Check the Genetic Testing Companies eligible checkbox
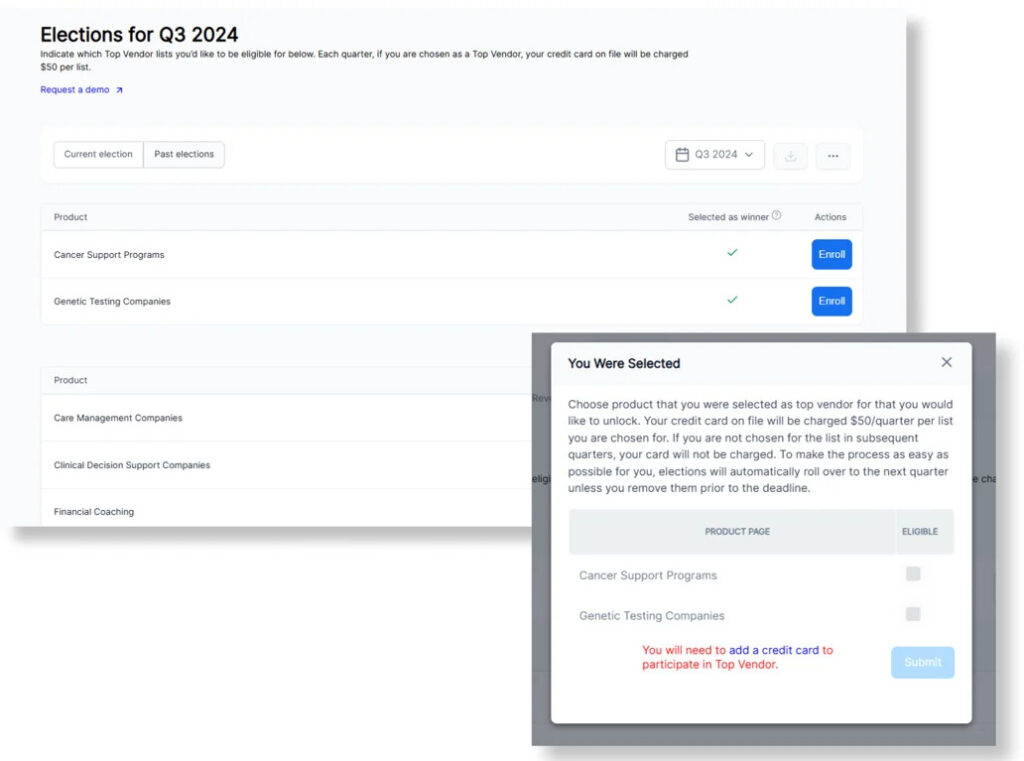 (913, 614)
